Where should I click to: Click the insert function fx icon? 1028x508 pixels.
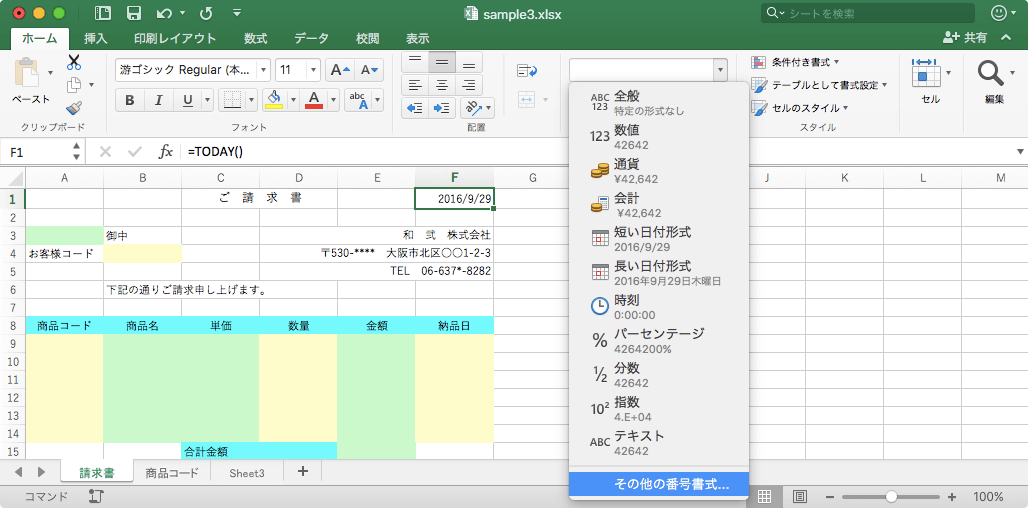pos(166,152)
